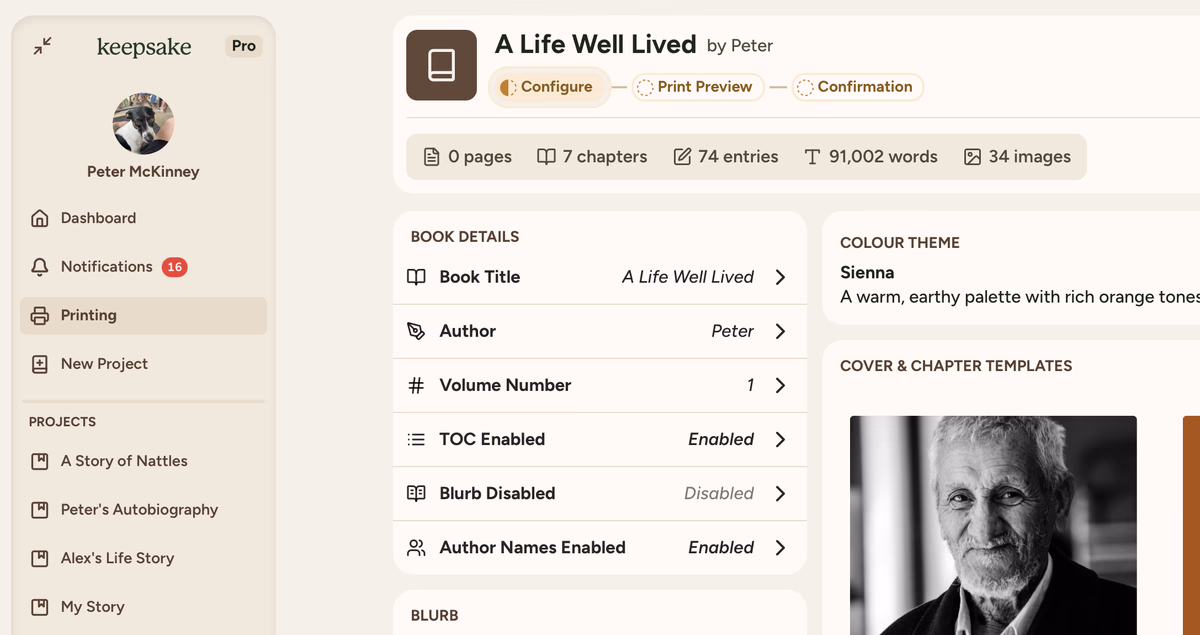Go to the Print Preview step

[697, 87]
